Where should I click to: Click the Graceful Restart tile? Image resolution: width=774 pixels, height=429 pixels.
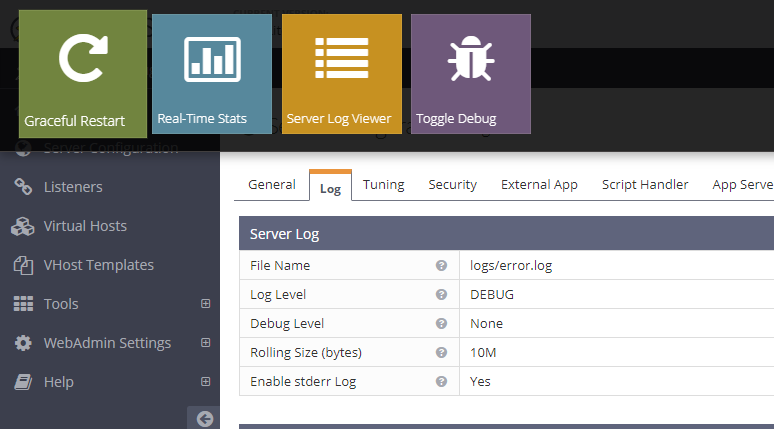tap(83, 74)
